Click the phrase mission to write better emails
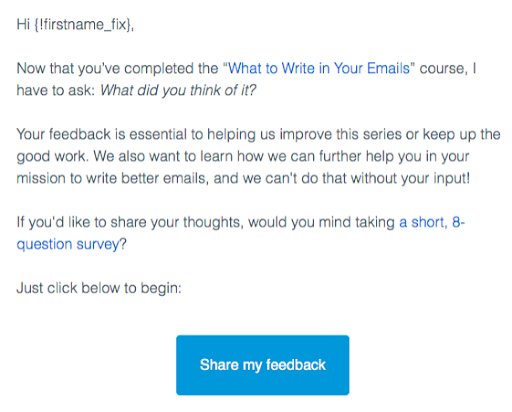This screenshot has height=412, width=512. point(112,178)
